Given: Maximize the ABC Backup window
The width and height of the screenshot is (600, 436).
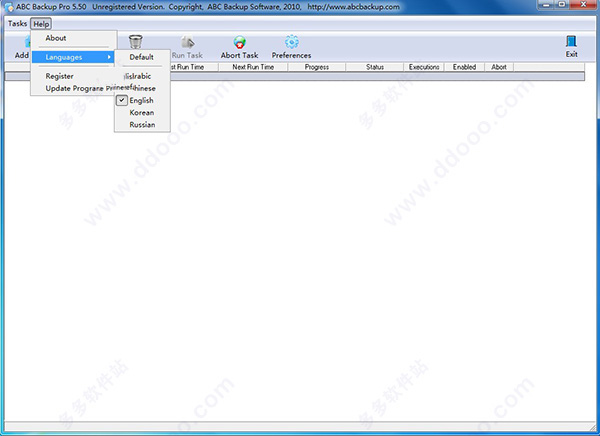Looking at the screenshot, I should click(x=561, y=5).
